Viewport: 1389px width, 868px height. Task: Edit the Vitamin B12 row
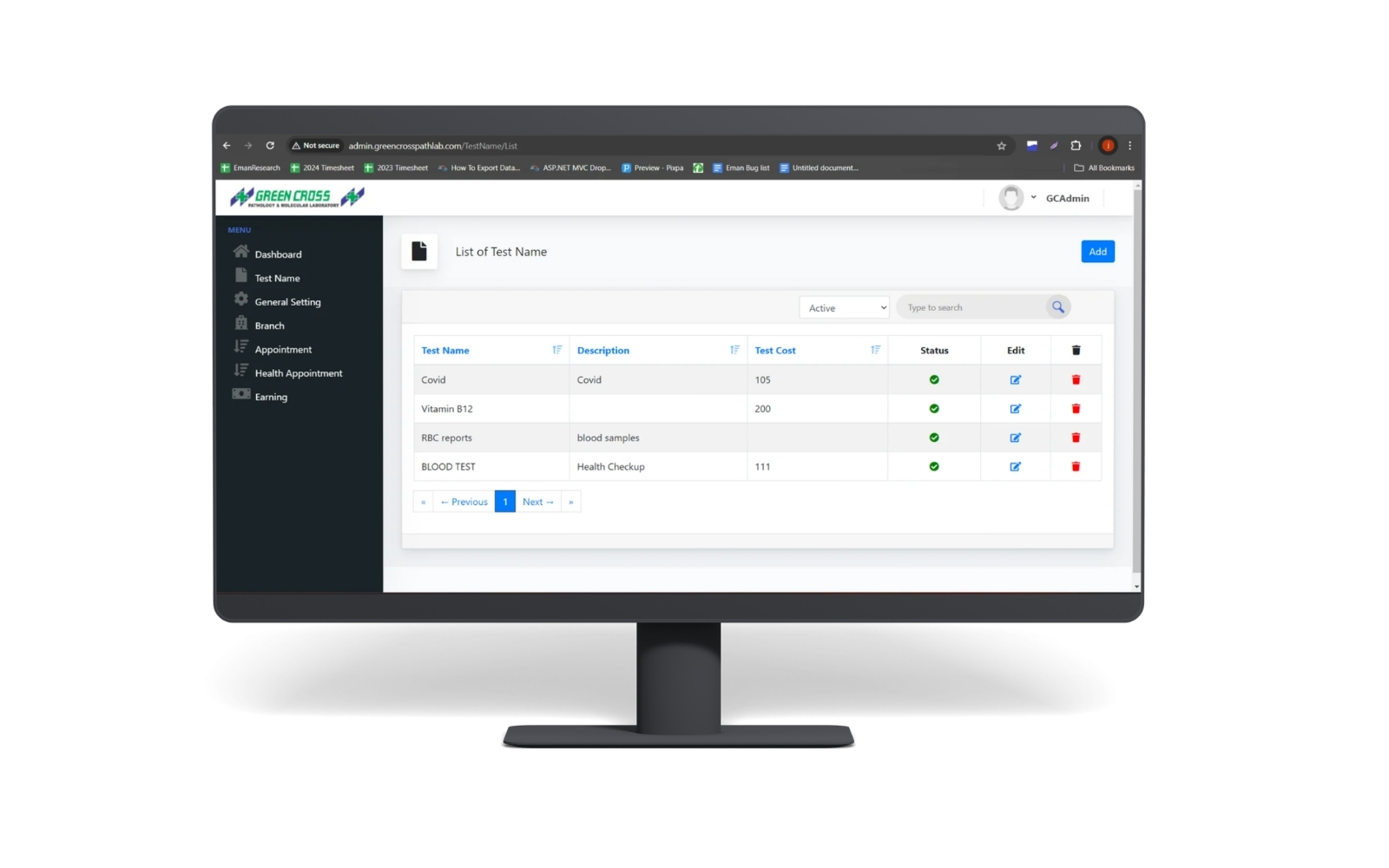click(1015, 409)
